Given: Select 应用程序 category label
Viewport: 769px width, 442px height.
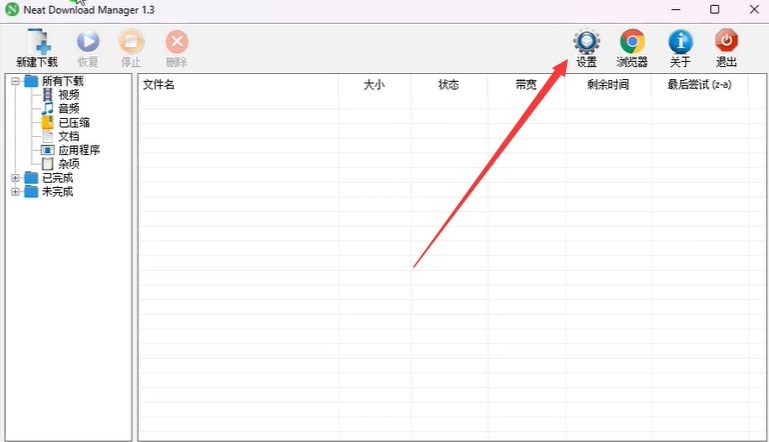Looking at the screenshot, I should click(x=79, y=150).
